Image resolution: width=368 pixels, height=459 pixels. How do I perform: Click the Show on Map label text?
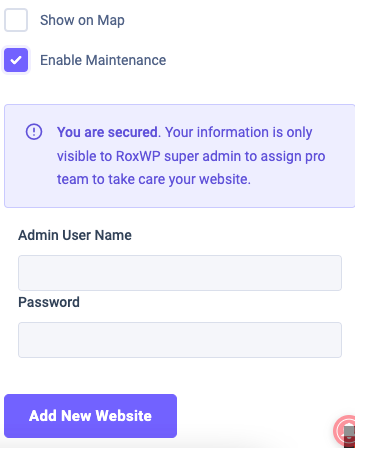82,20
